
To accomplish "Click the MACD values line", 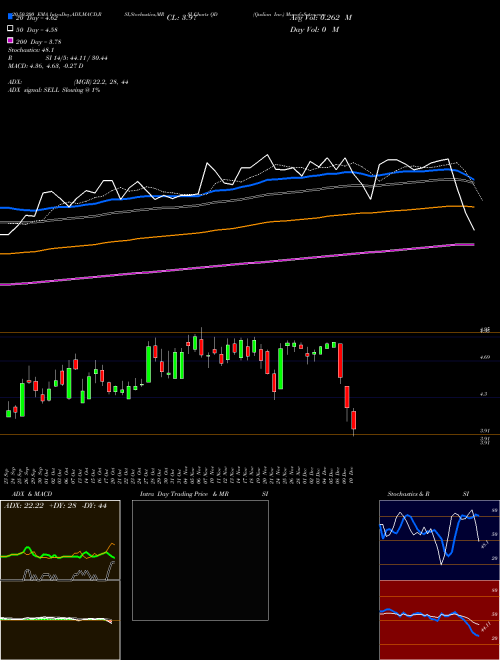I will click(45, 66).
